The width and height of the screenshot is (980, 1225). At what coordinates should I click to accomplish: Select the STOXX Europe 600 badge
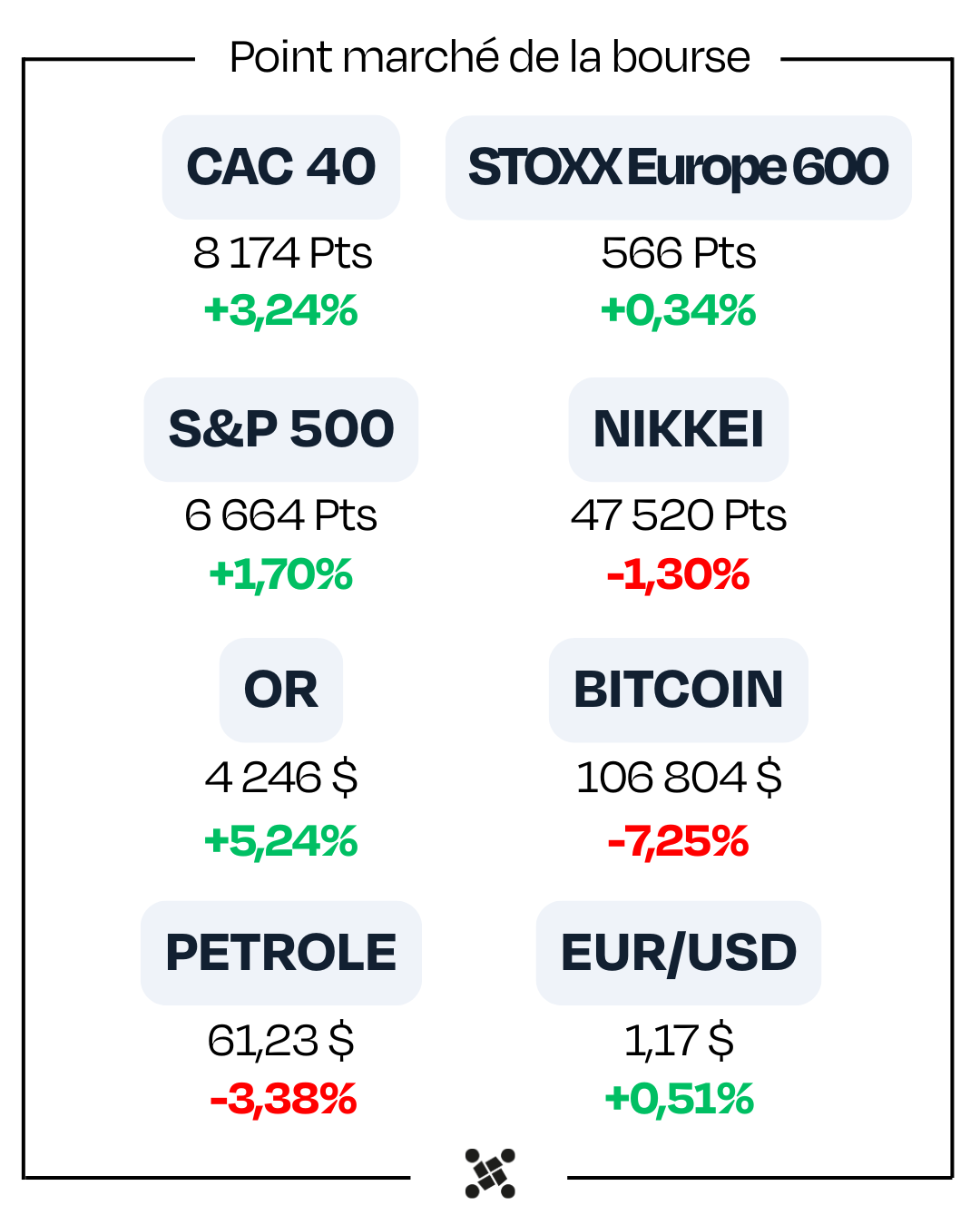point(678,168)
